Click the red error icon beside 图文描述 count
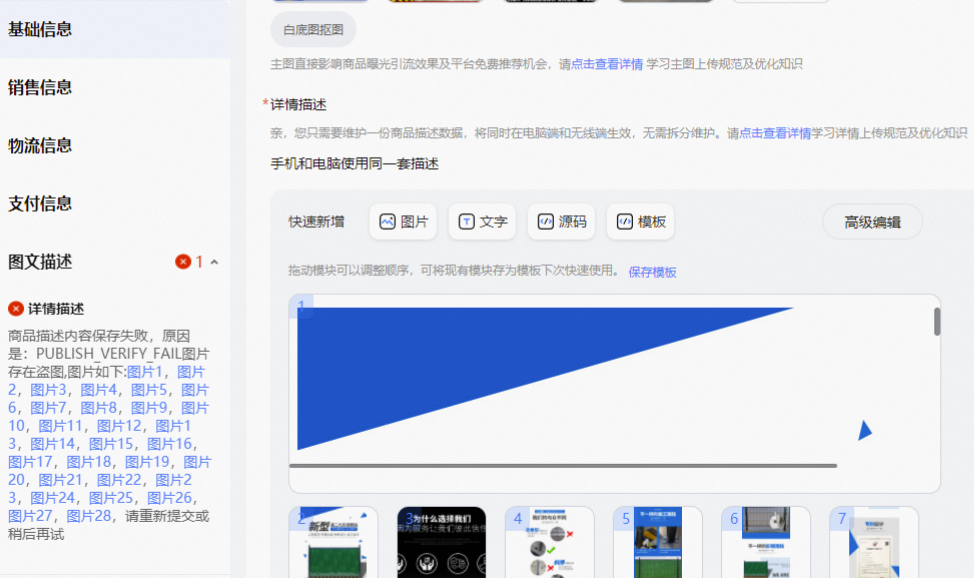974x578 pixels. point(183,262)
